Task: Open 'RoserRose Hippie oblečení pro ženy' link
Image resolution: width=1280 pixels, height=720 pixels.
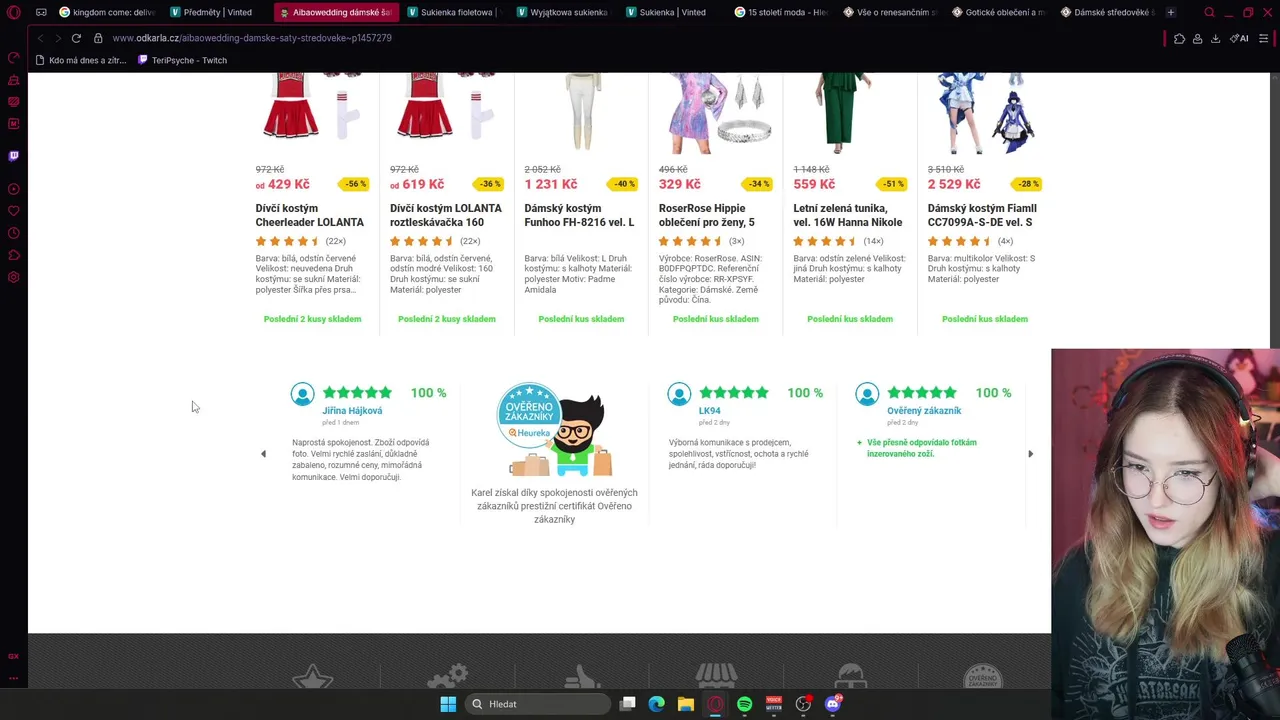Action: (x=707, y=215)
